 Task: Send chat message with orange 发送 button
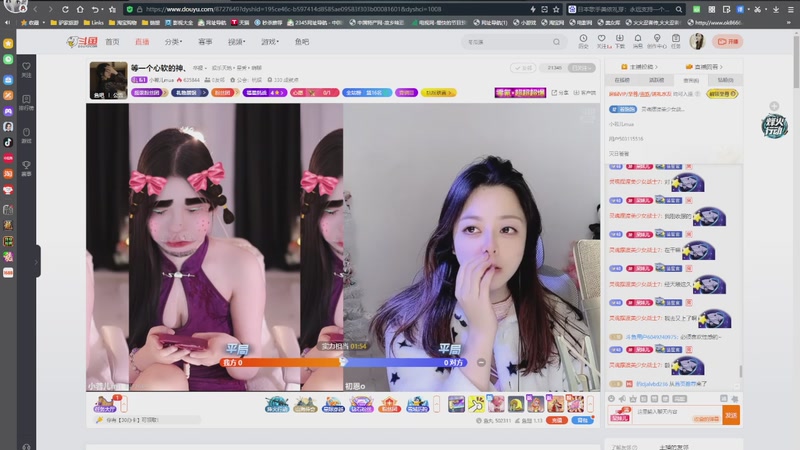[x=731, y=415]
